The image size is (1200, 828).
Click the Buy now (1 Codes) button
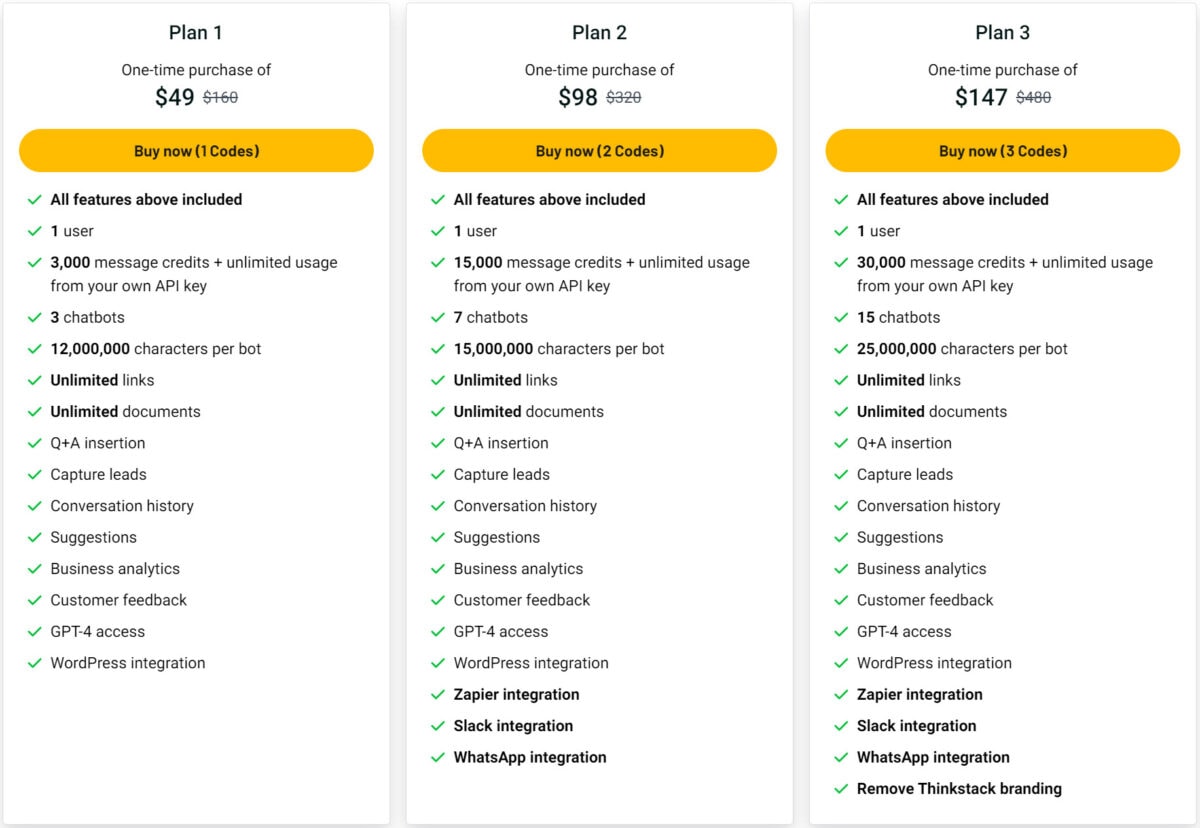[196, 150]
